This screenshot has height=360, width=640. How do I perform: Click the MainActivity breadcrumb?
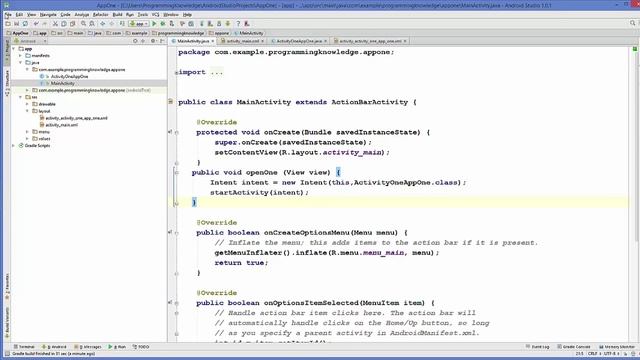pos(249,33)
